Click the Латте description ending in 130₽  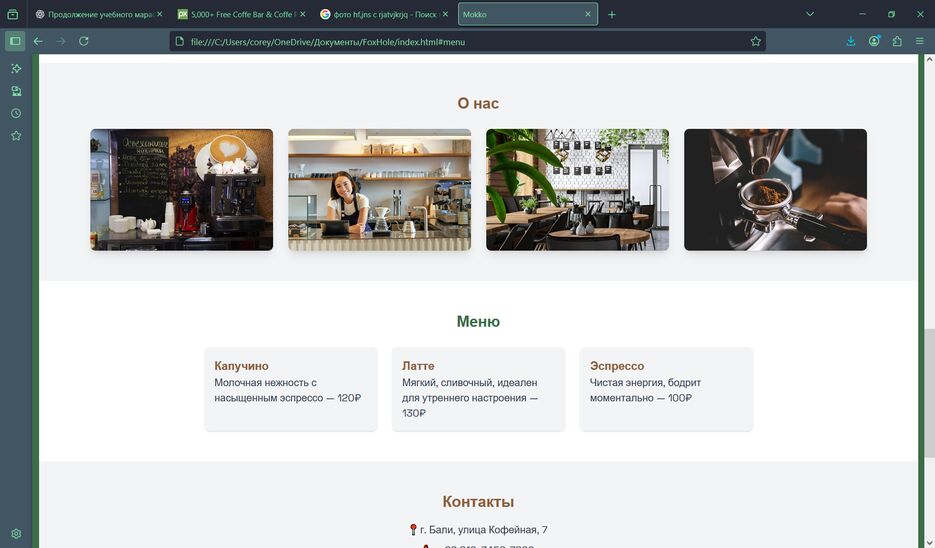[x=470, y=398]
